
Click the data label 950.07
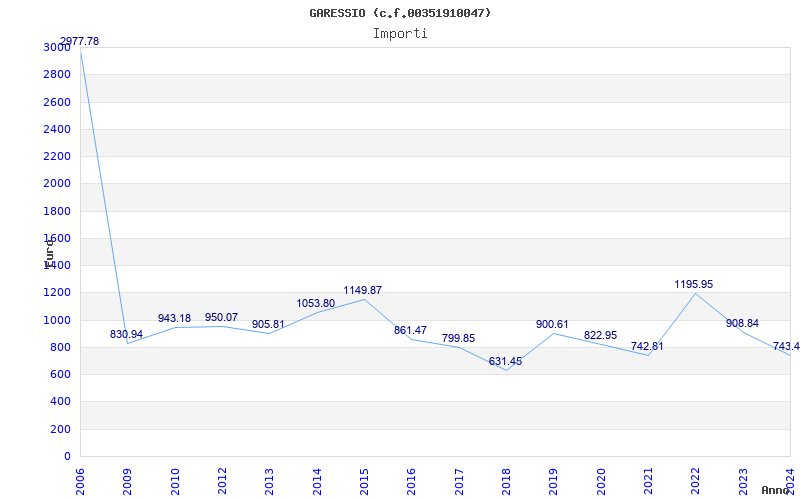pos(221,317)
